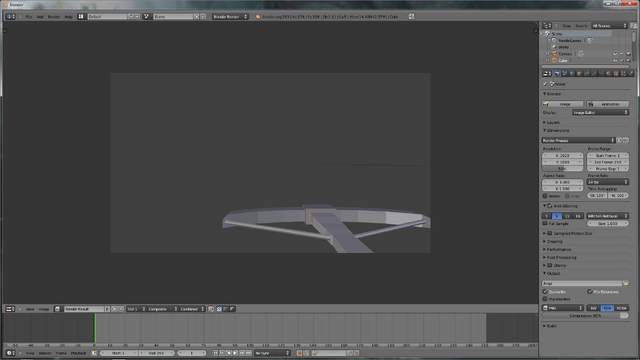The height and width of the screenshot is (360, 640).
Task: Click the timeline editor type selector icon
Action: click(10, 353)
